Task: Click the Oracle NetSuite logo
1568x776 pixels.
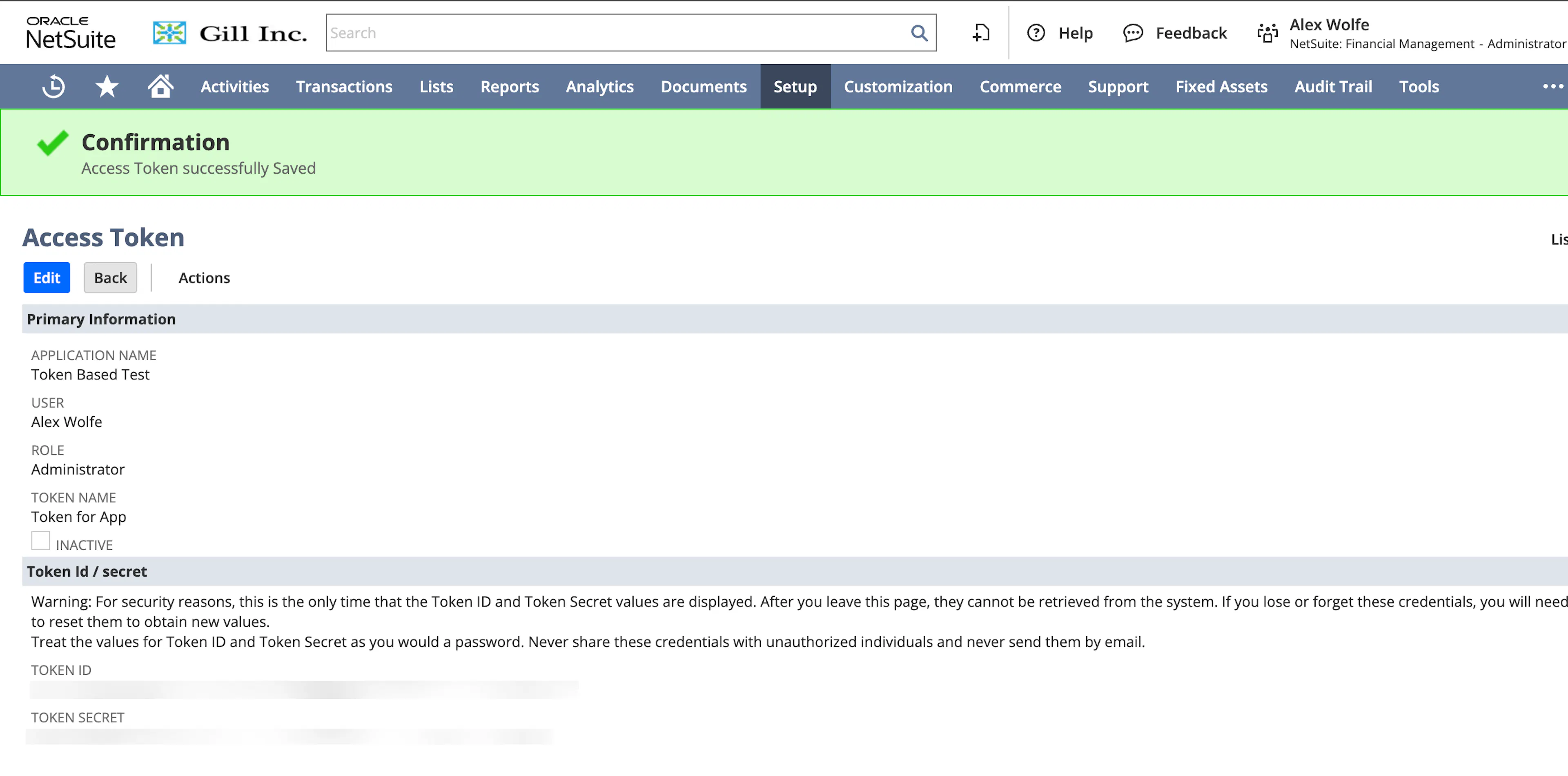Action: [71, 33]
